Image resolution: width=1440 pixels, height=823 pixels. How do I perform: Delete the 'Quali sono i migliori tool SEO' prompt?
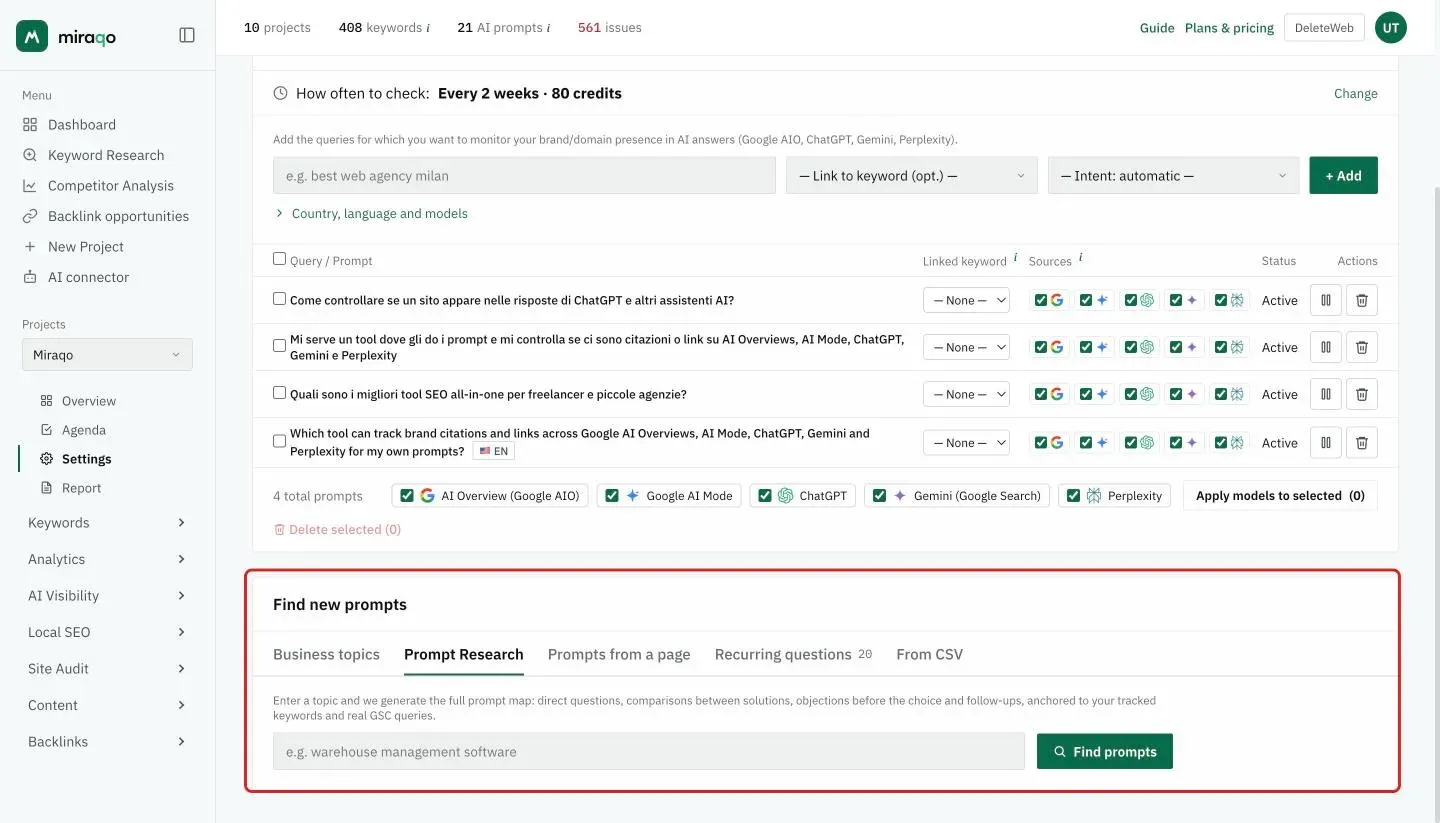point(1362,394)
